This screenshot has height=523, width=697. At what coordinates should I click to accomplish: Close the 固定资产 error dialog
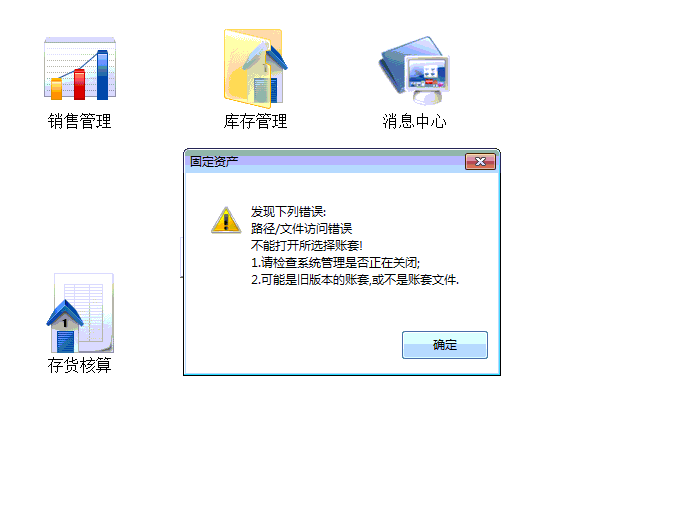pyautogui.click(x=480, y=162)
